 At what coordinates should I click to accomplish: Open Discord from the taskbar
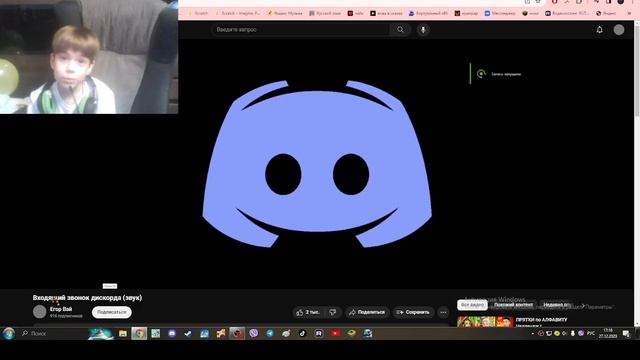(172, 333)
